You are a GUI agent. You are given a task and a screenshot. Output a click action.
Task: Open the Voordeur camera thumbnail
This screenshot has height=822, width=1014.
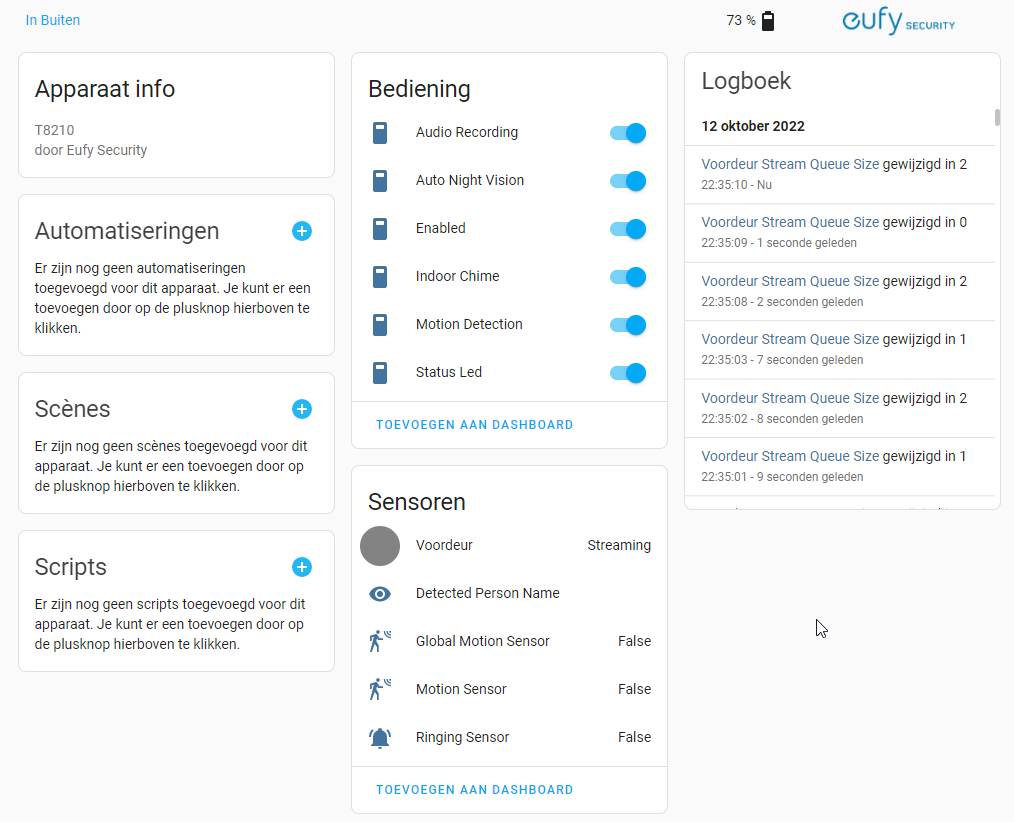[x=380, y=546]
